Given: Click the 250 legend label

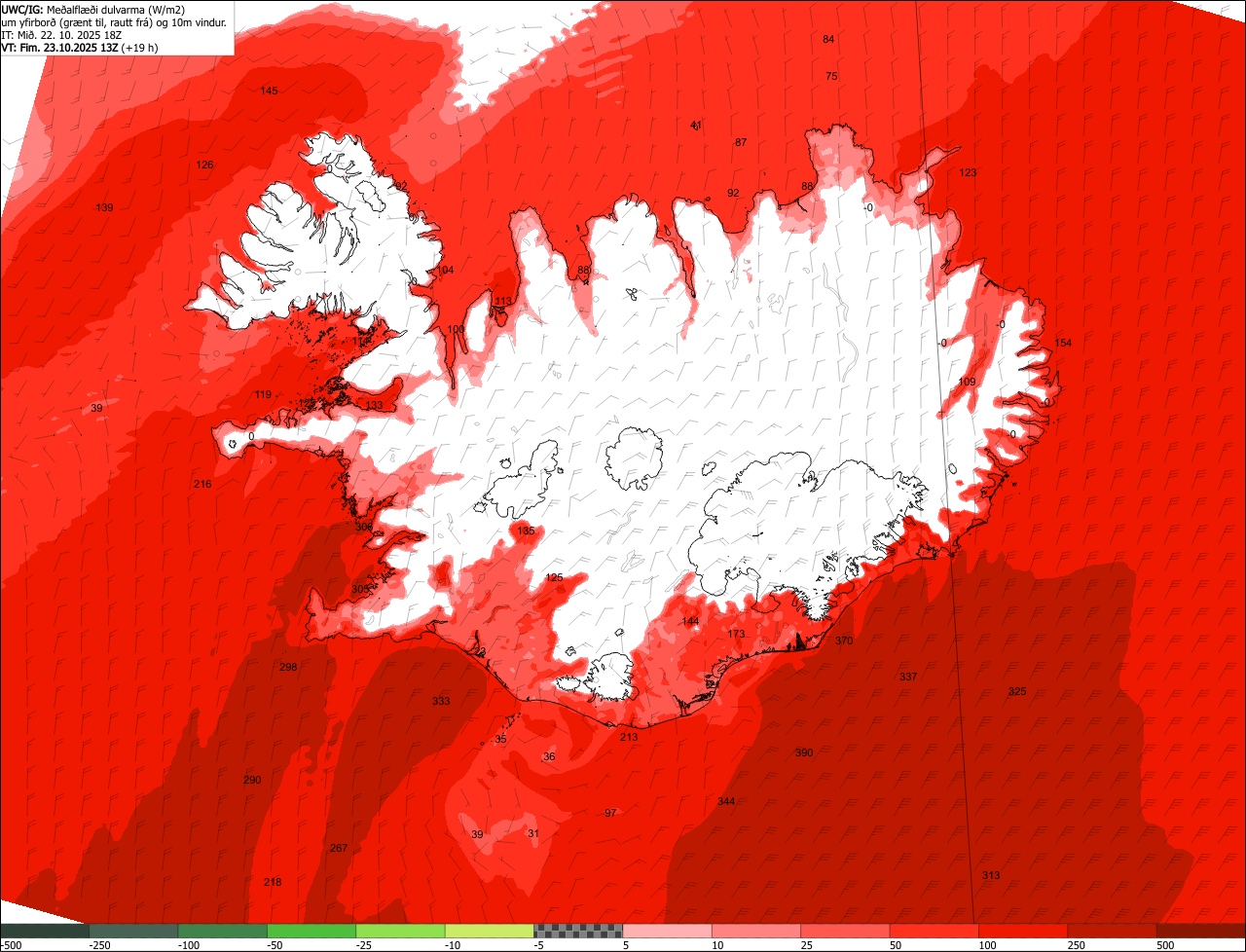Looking at the screenshot, I should click(x=1078, y=945).
